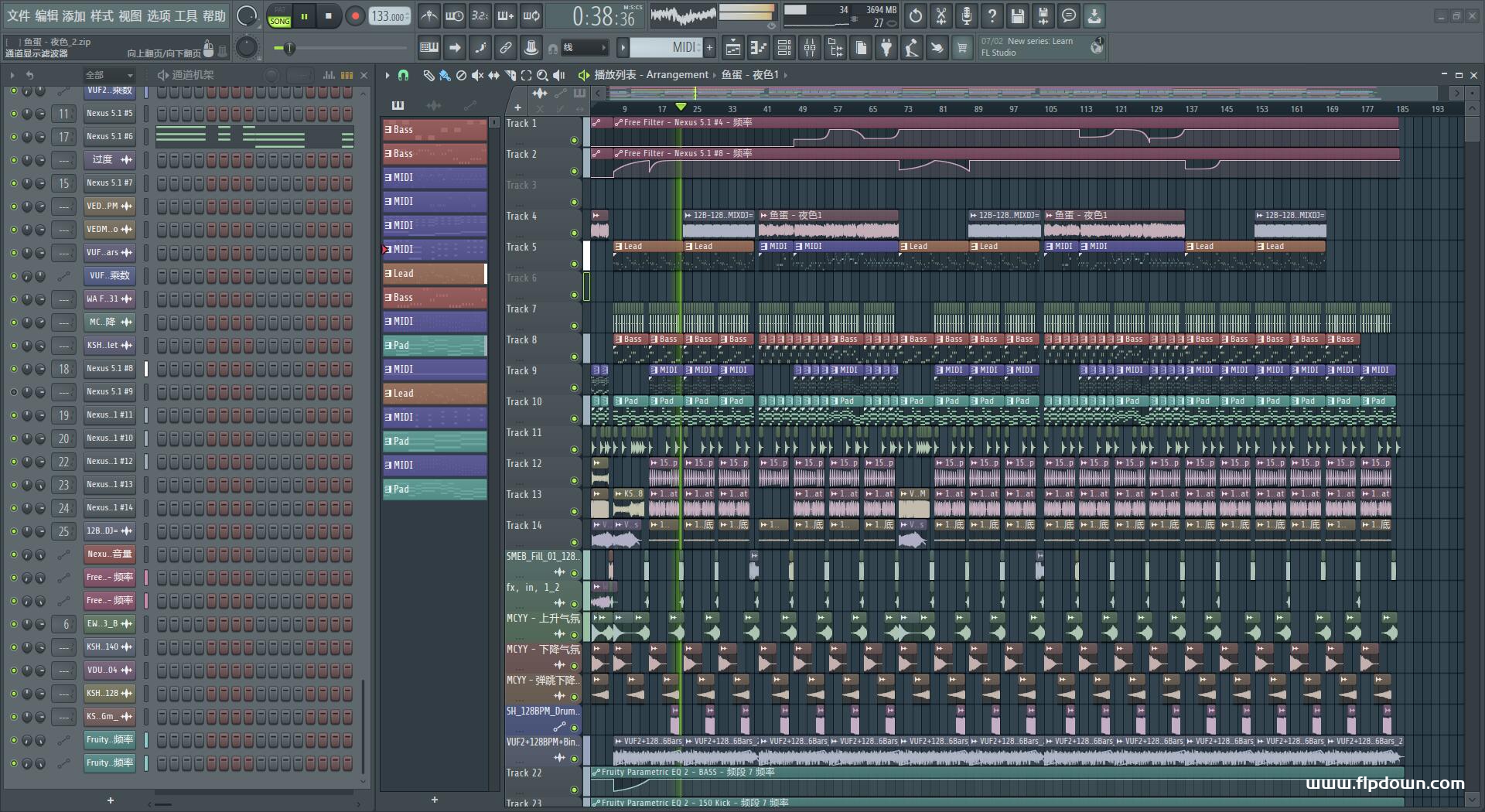The width and height of the screenshot is (1485, 812).
Task: Open the plugin picker plug icon
Action: 886,48
